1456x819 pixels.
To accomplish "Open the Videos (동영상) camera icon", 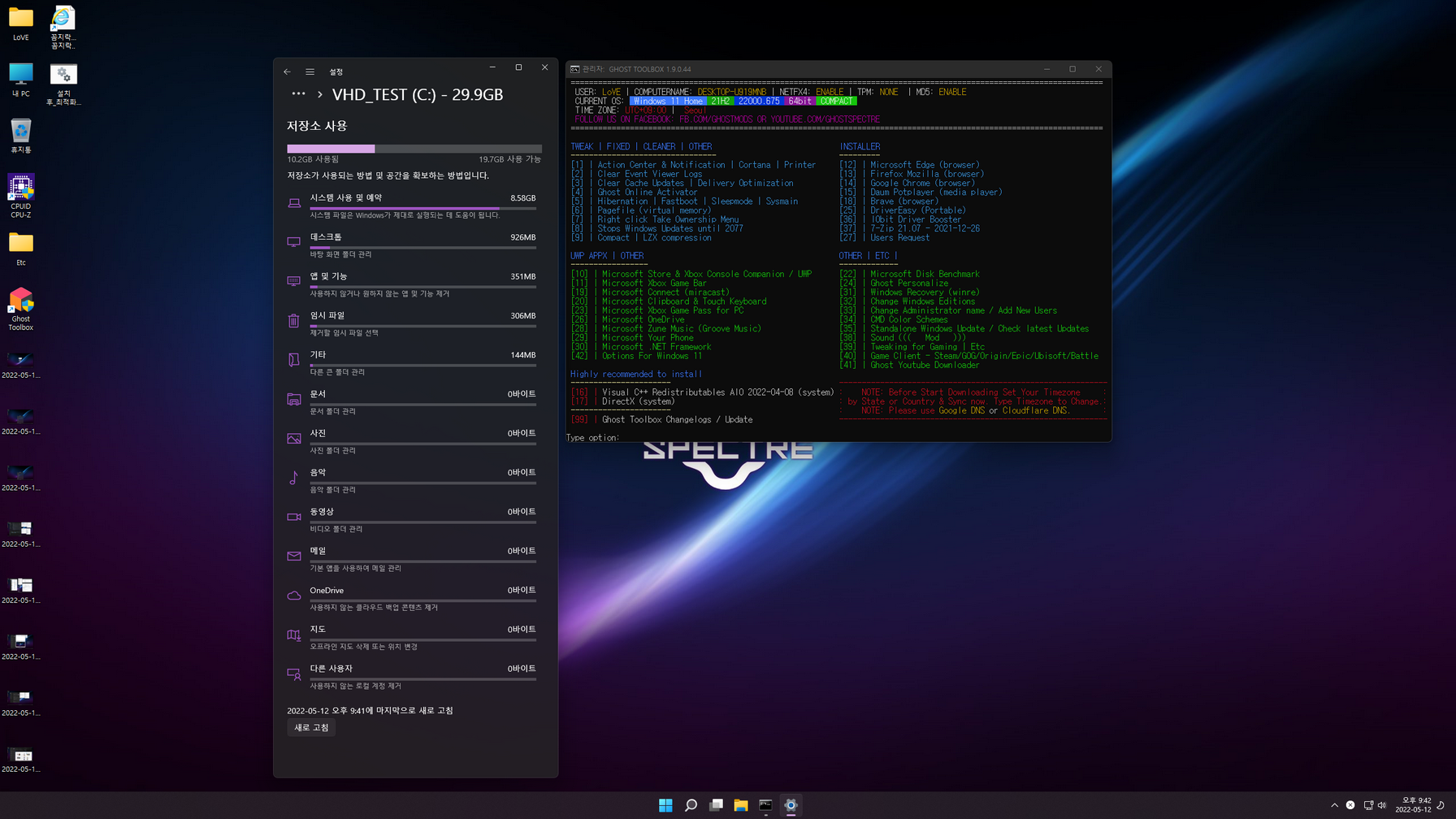I will click(294, 517).
